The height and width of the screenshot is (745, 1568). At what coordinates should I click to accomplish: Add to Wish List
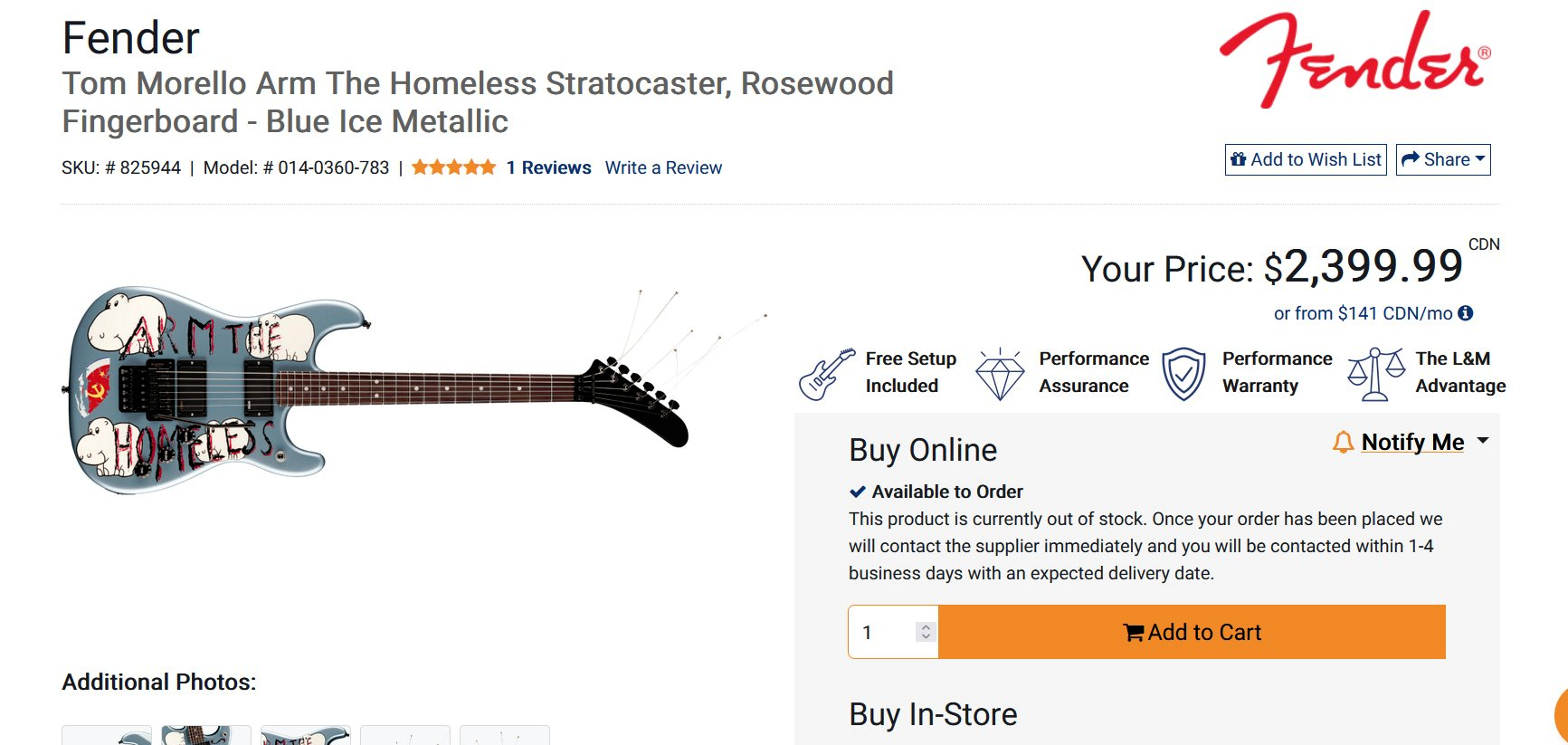(1306, 159)
